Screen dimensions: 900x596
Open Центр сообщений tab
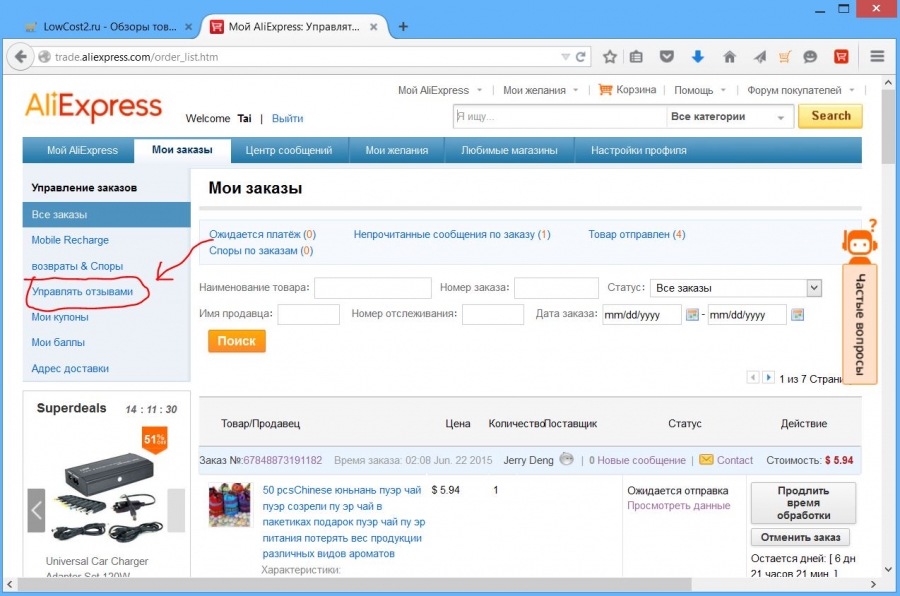289,150
